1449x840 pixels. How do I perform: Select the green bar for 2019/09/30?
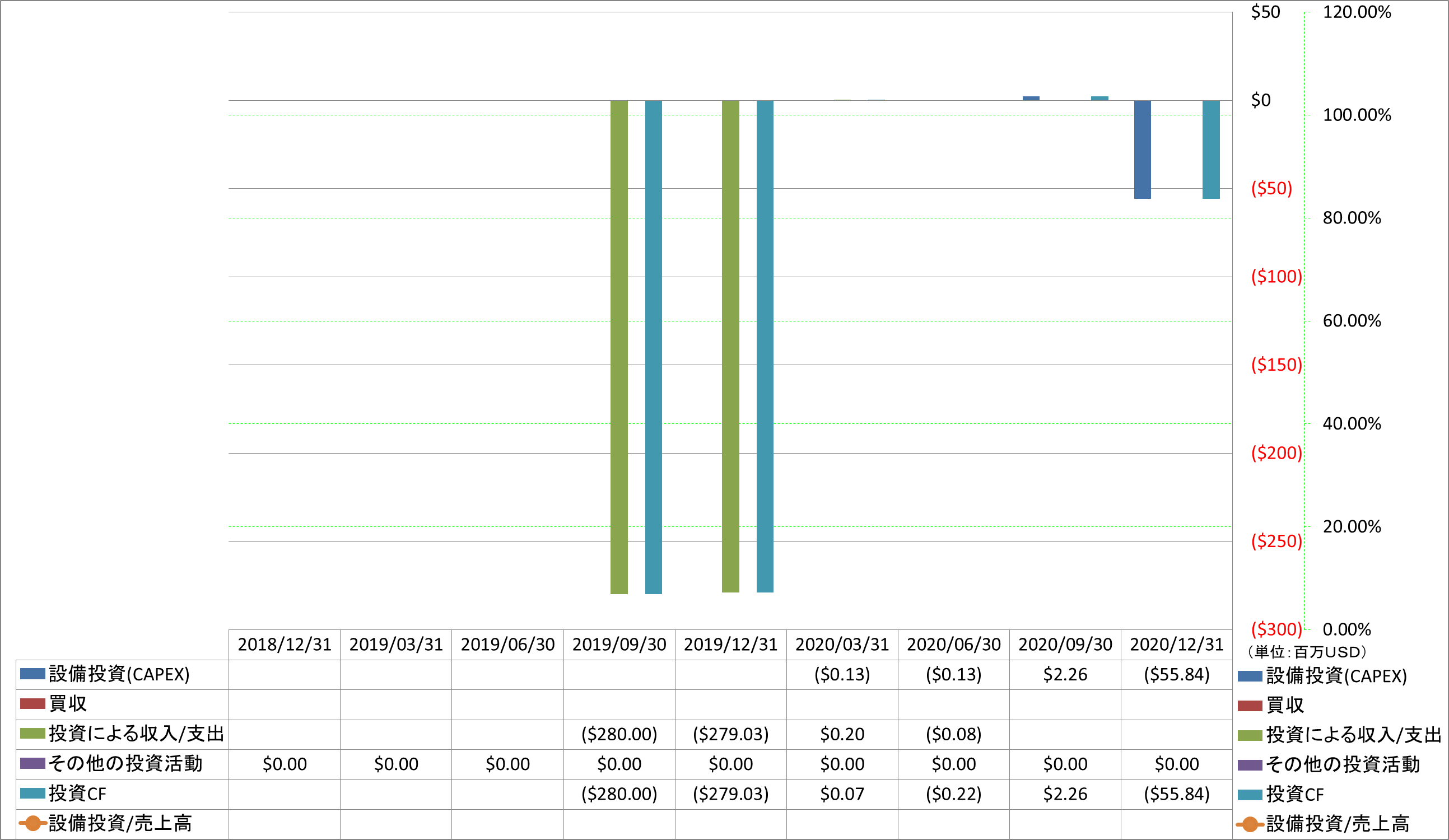[619, 347]
